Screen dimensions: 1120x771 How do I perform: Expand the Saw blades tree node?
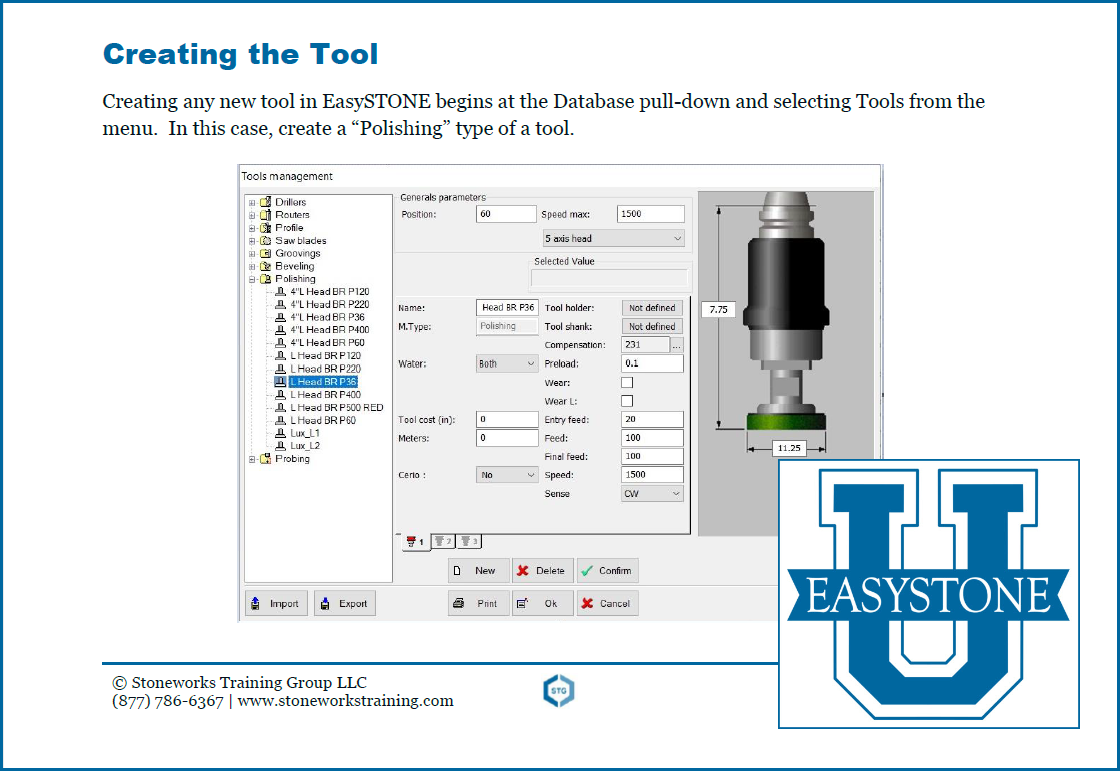pos(252,241)
